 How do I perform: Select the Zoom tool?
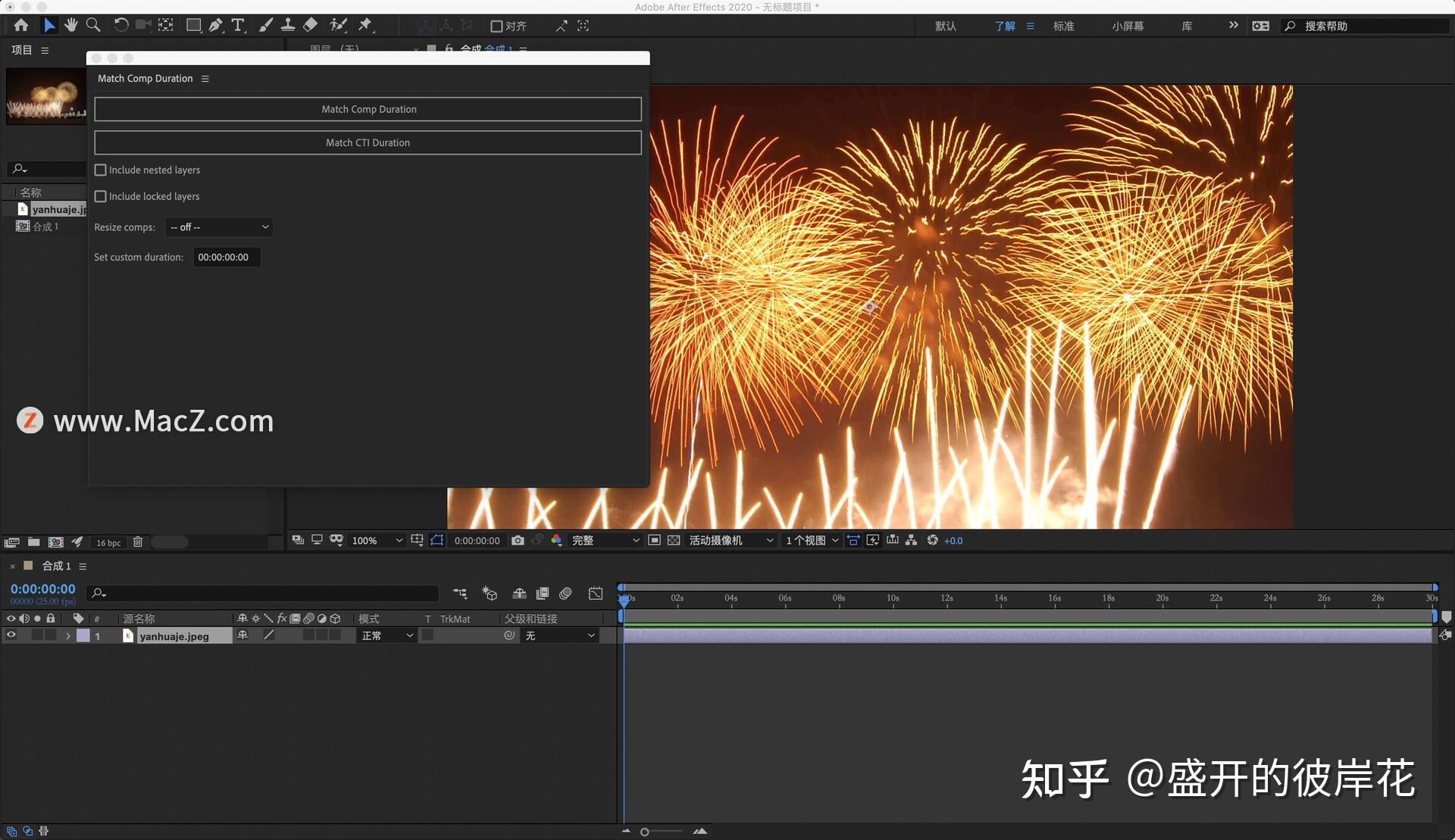(92, 25)
